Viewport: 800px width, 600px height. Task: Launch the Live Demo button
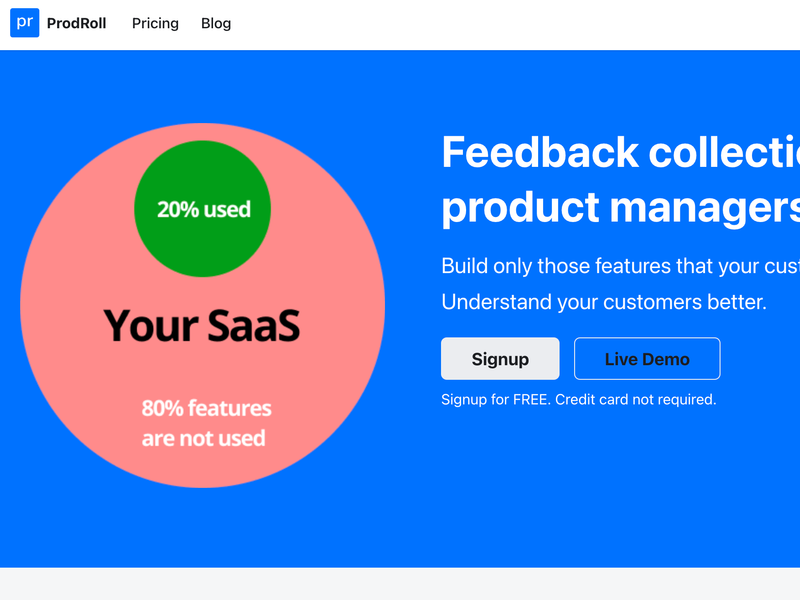[x=647, y=359]
